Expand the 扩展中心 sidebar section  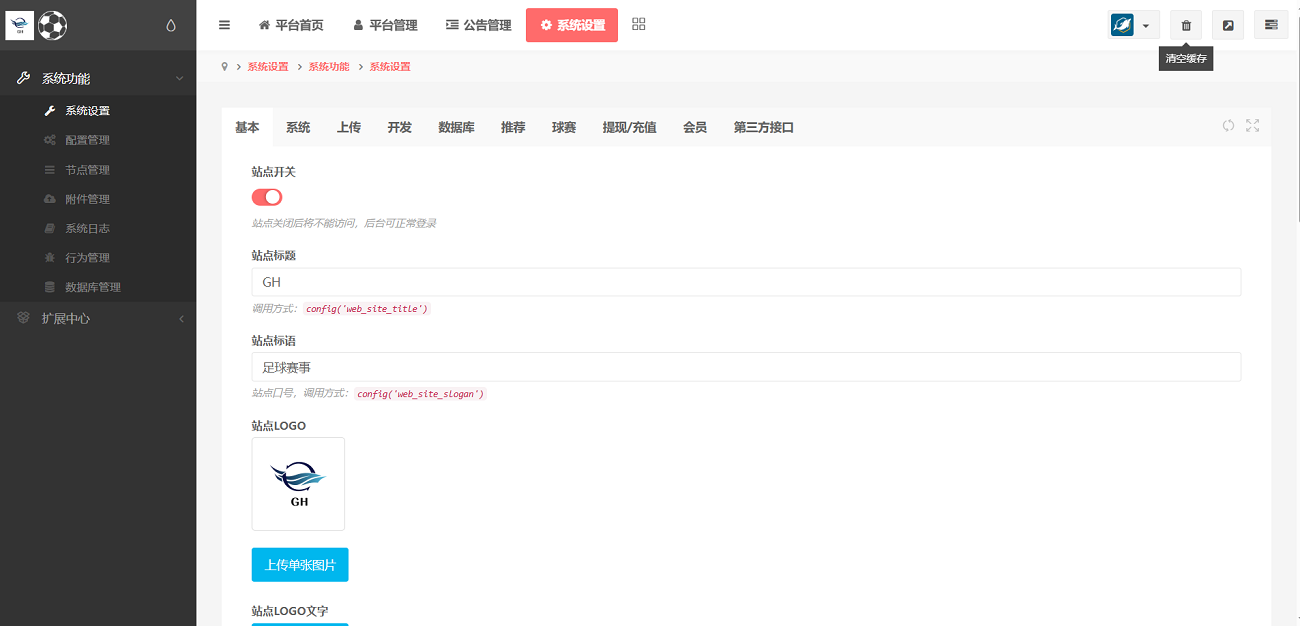click(x=98, y=318)
